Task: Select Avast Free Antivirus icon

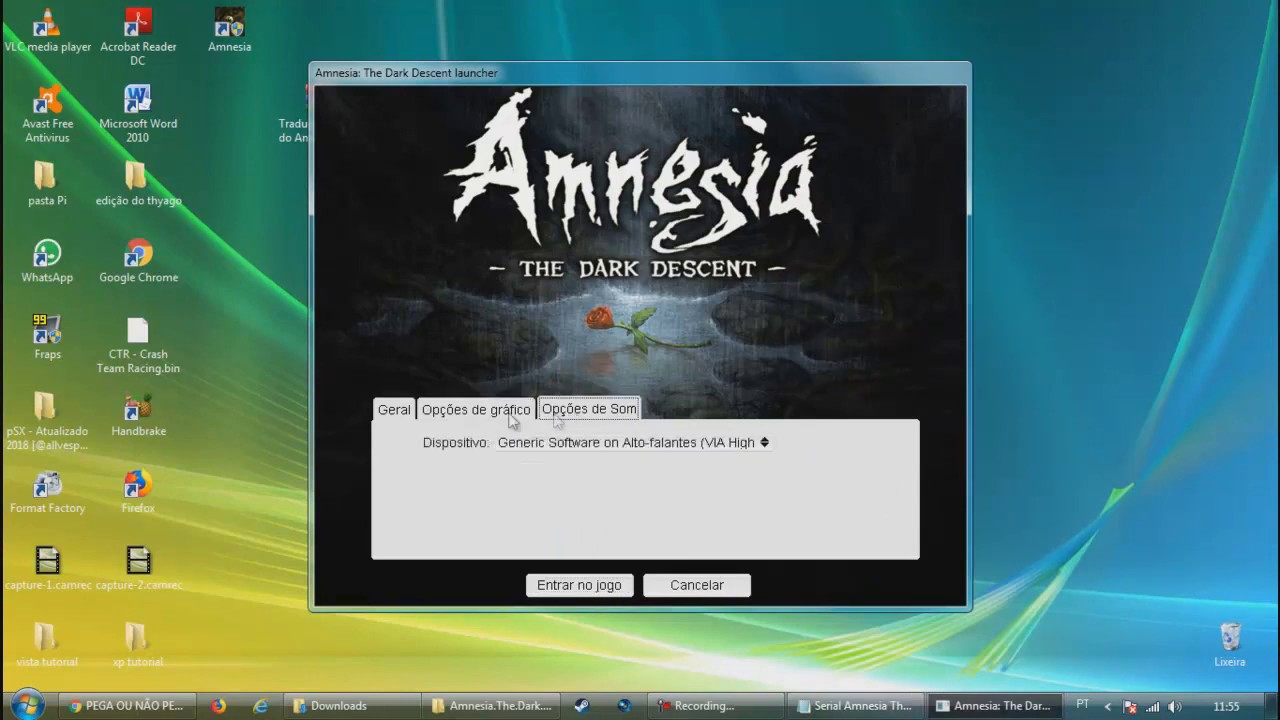Action: click(x=47, y=114)
